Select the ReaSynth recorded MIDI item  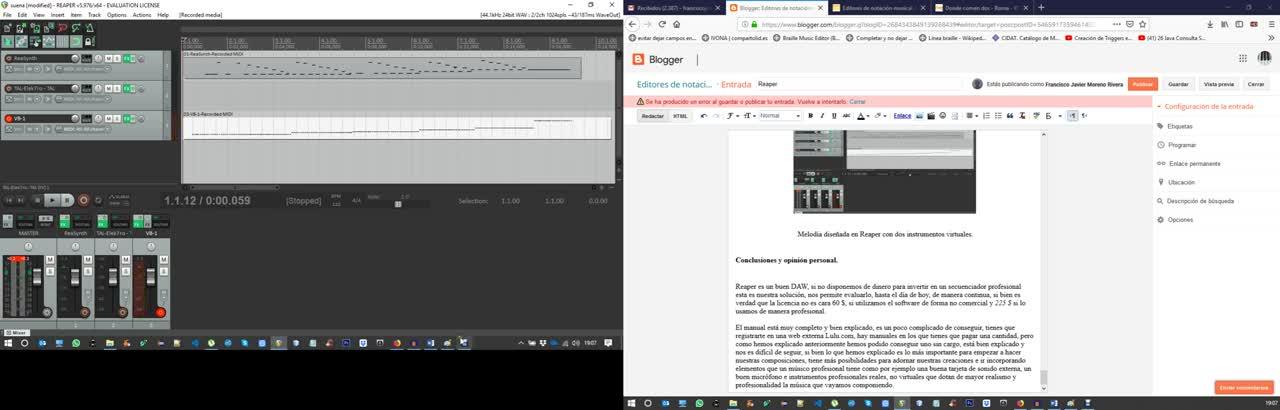381,68
